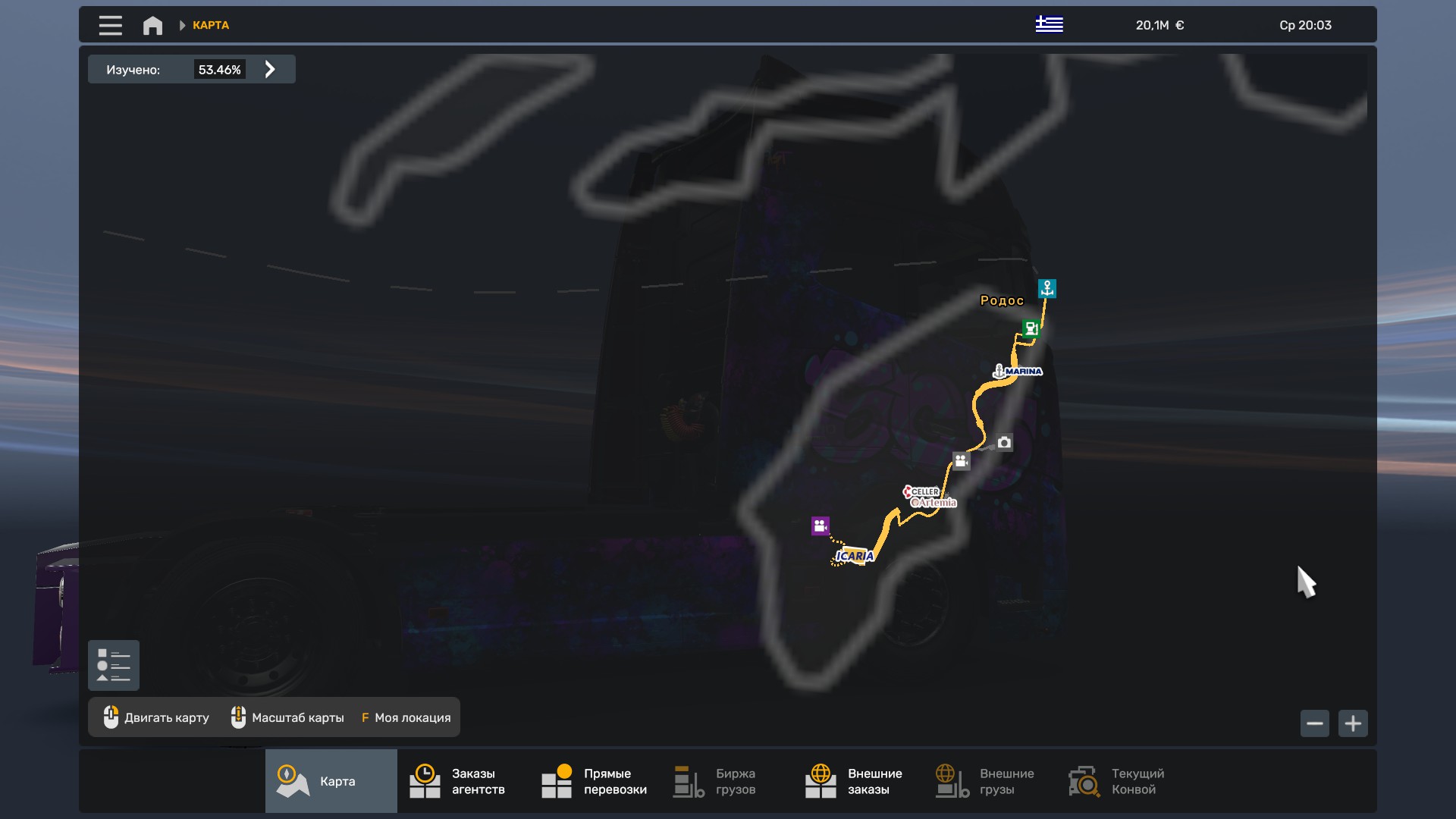Open the hamburger main menu
1456x819 pixels.
pos(110,25)
